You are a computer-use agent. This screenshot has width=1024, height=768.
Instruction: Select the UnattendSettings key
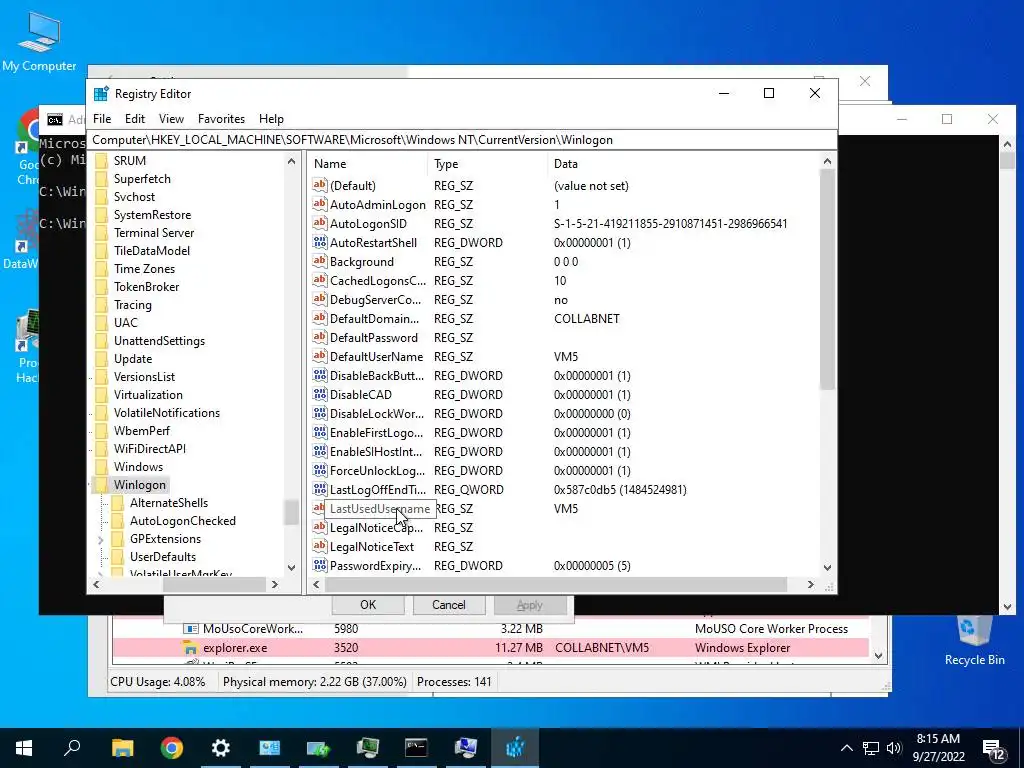(159, 341)
